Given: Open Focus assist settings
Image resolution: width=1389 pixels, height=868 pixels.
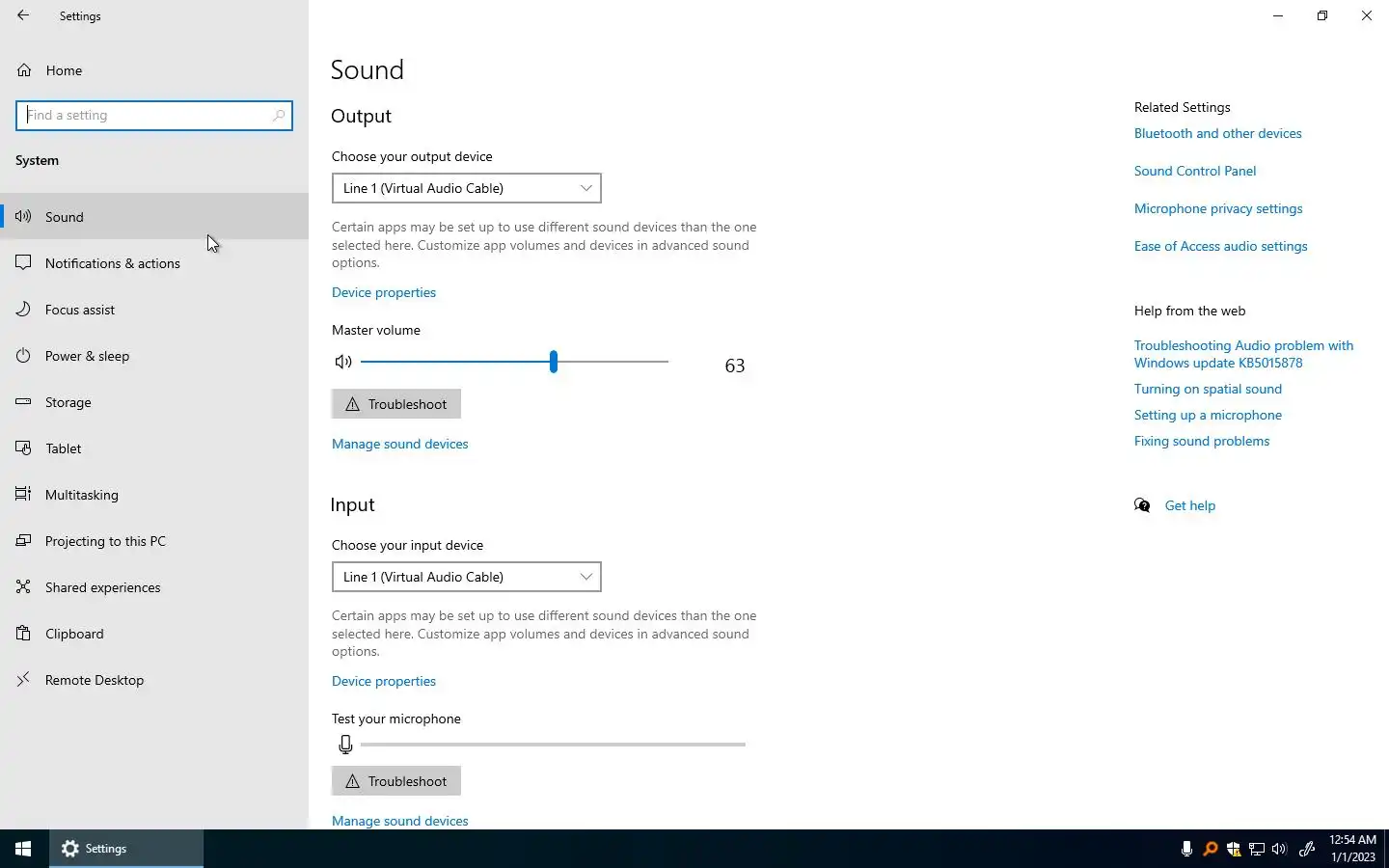Looking at the screenshot, I should [x=154, y=310].
